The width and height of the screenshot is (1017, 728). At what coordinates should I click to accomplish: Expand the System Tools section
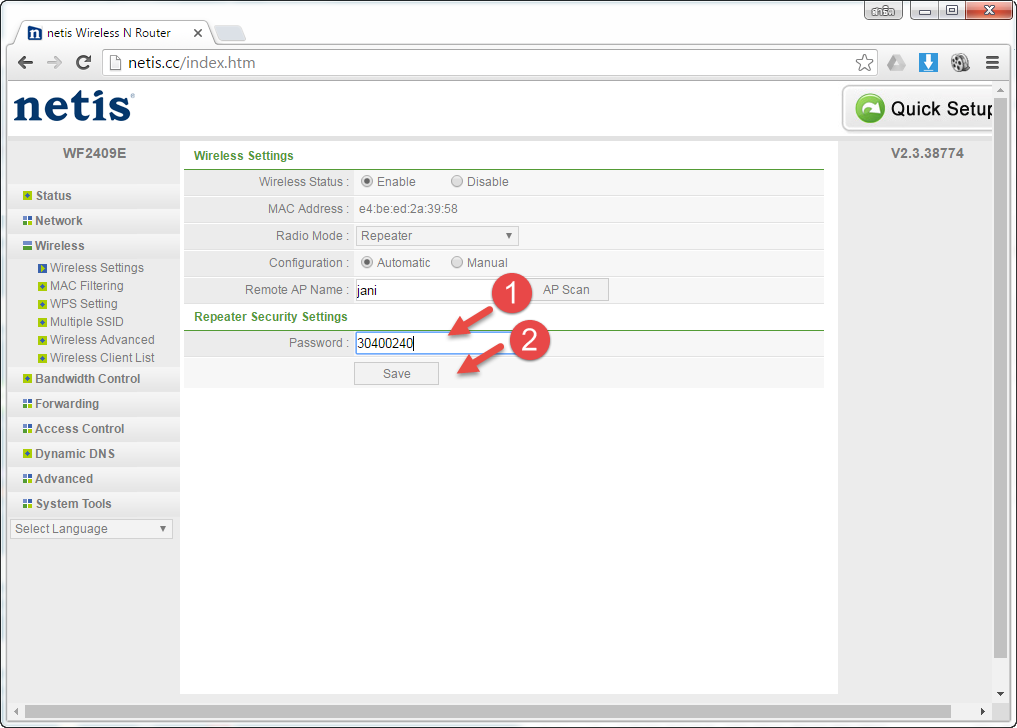click(73, 504)
